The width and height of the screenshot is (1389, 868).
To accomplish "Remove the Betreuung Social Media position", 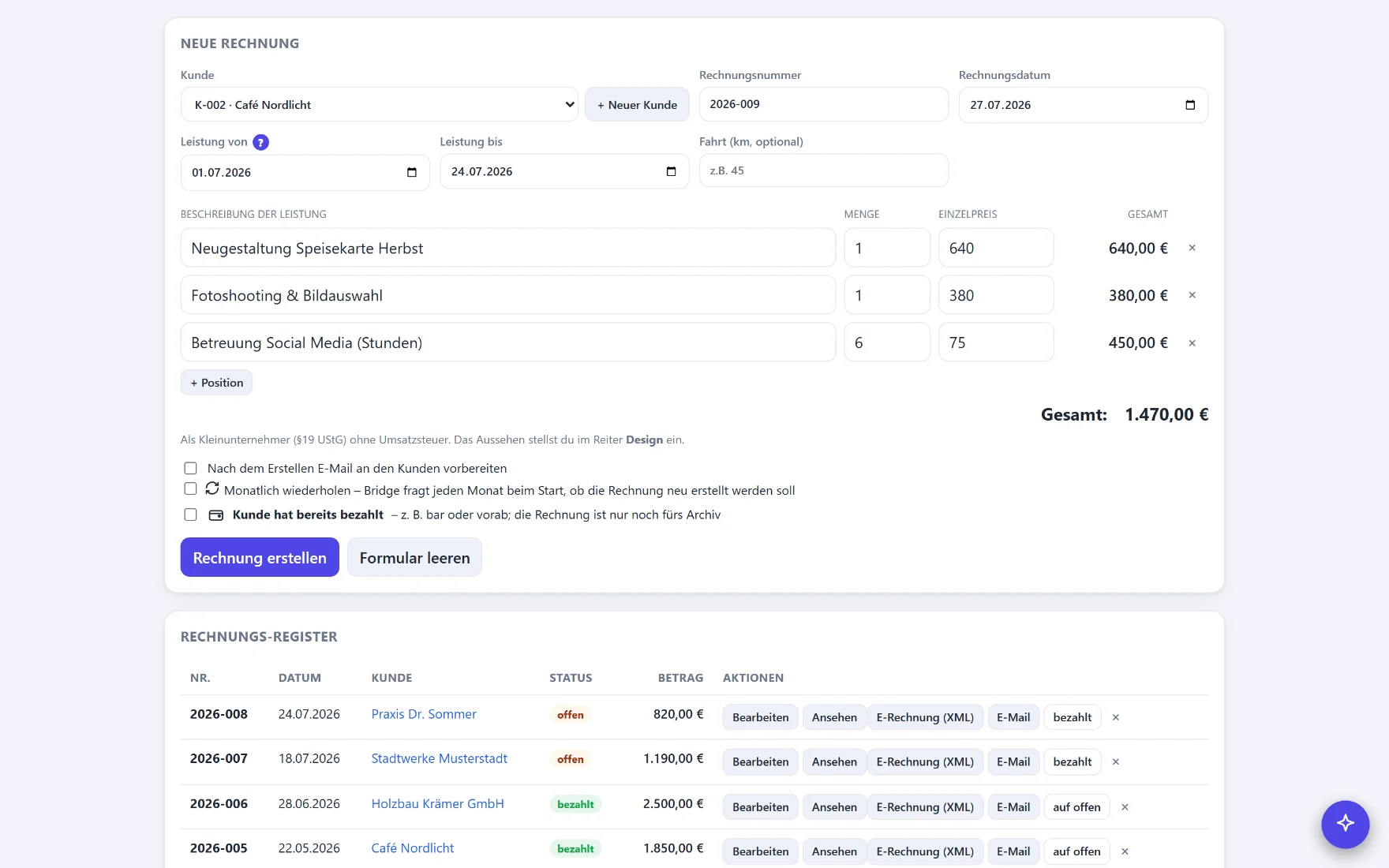I will [x=1192, y=343].
